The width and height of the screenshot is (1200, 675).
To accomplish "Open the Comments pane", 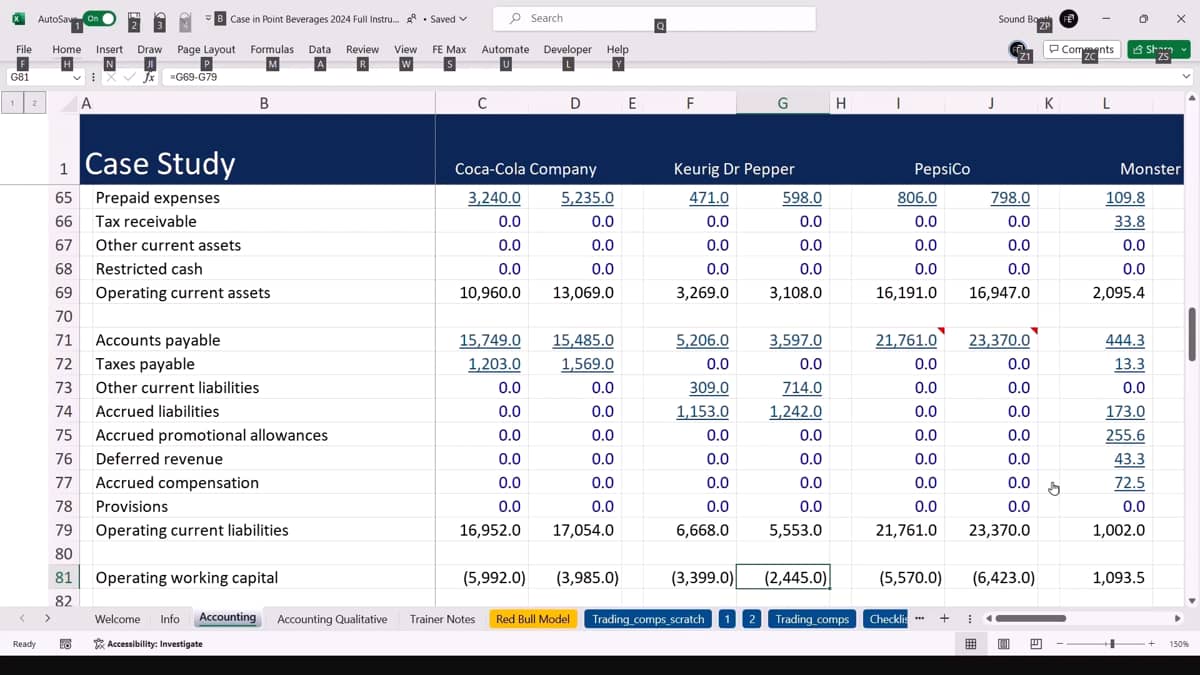I will [x=1081, y=49].
